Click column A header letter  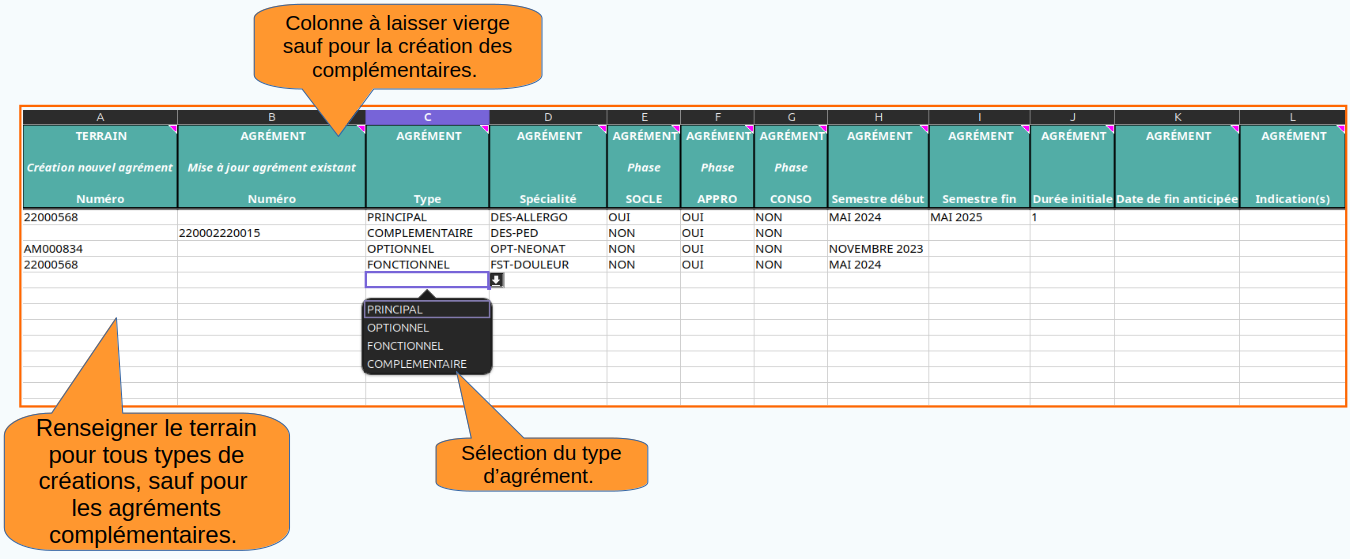click(x=100, y=118)
